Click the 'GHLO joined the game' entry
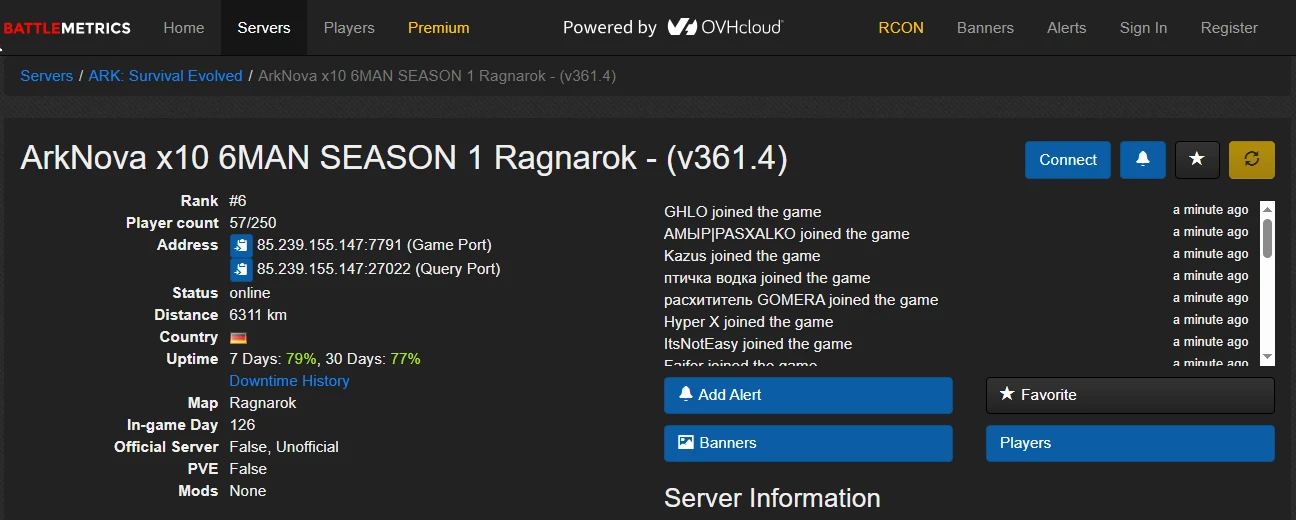 tap(743, 212)
